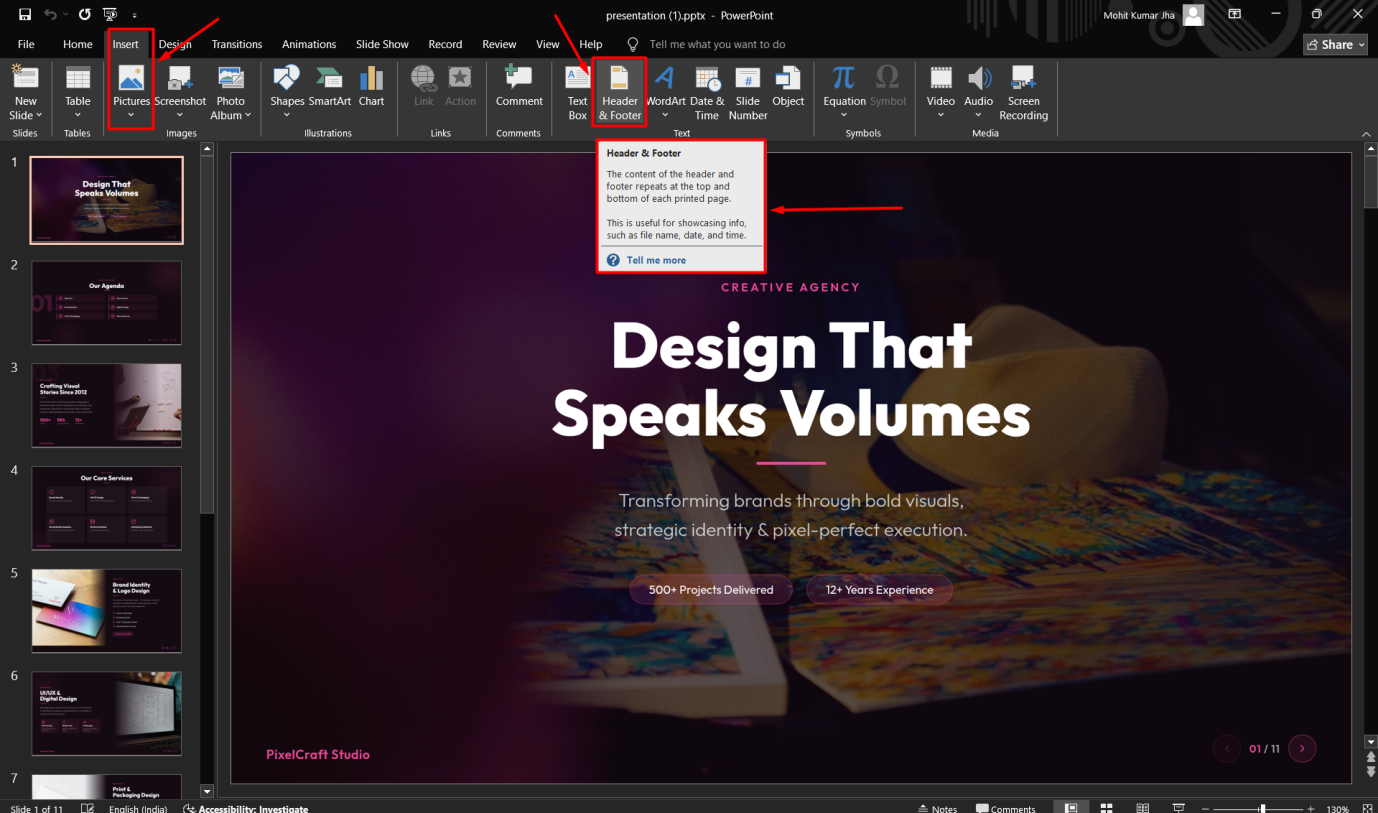Click the slide title Design That Speaks Volumes
The height and width of the screenshot is (813, 1378).
(x=791, y=381)
